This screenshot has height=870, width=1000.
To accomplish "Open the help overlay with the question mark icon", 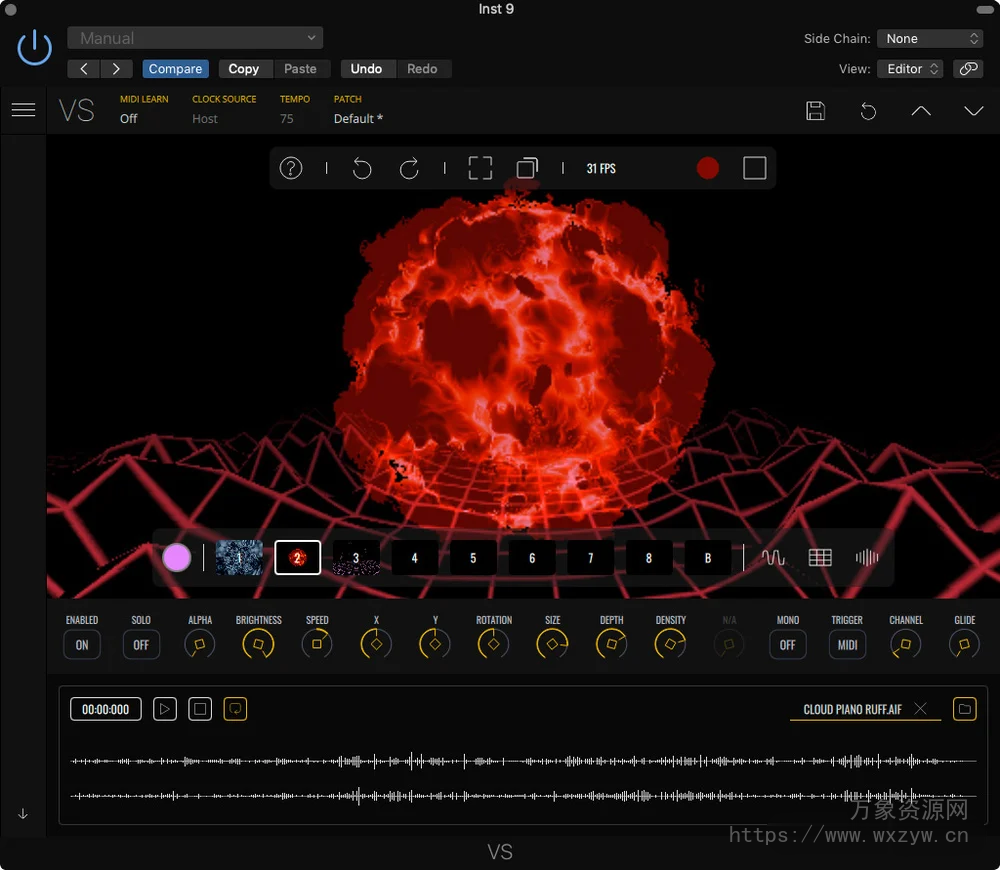I will (x=291, y=168).
